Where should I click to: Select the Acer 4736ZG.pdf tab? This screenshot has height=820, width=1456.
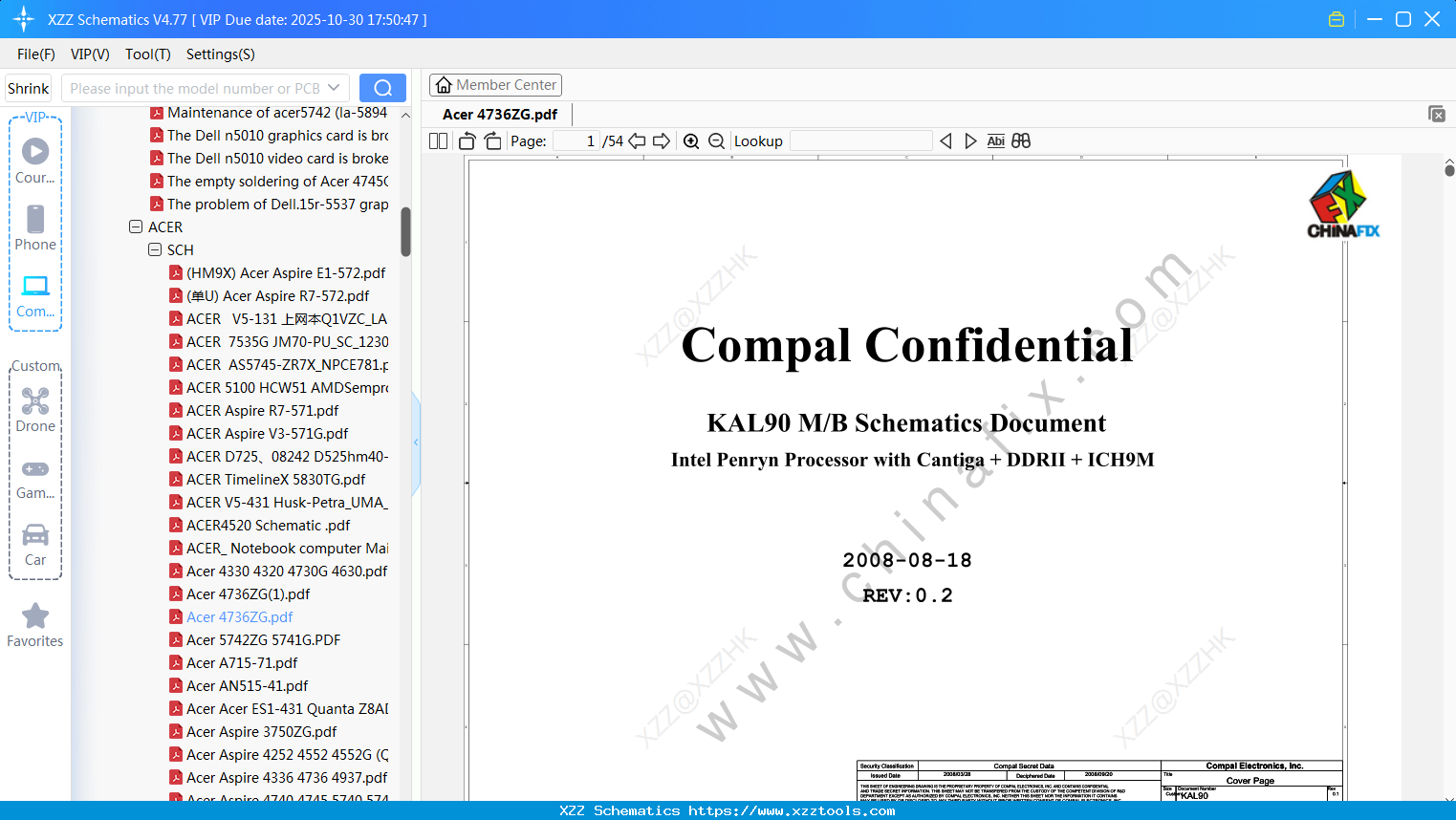(500, 115)
